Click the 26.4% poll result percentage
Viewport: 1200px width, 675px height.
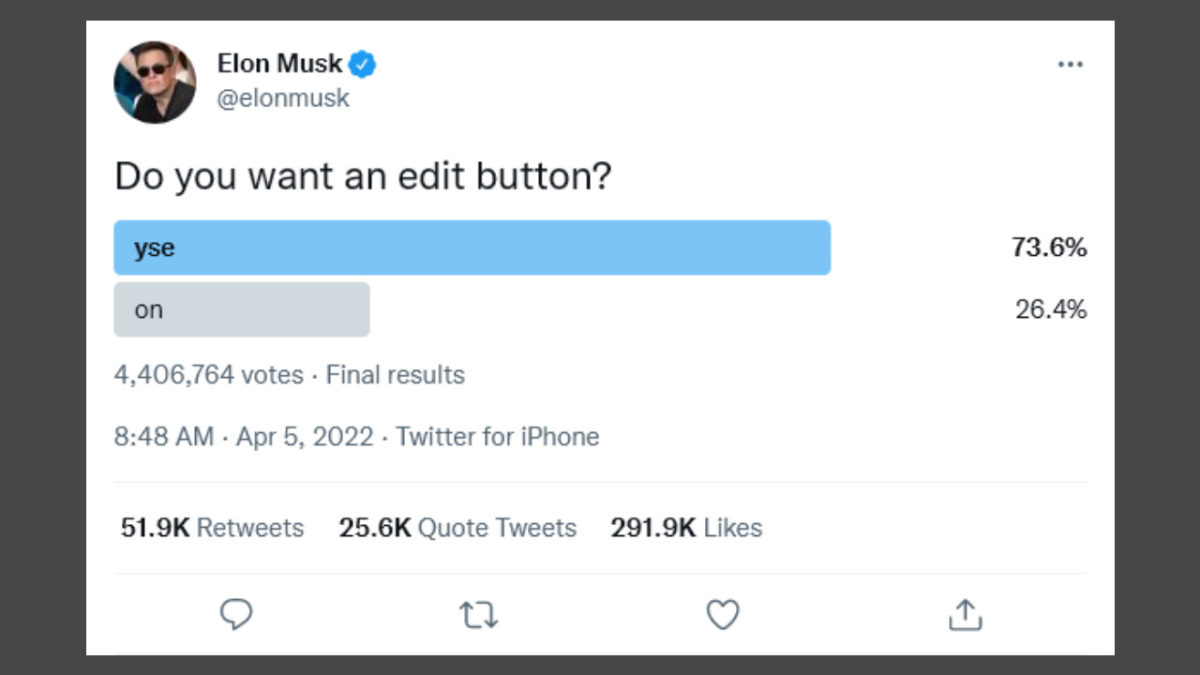point(1051,310)
